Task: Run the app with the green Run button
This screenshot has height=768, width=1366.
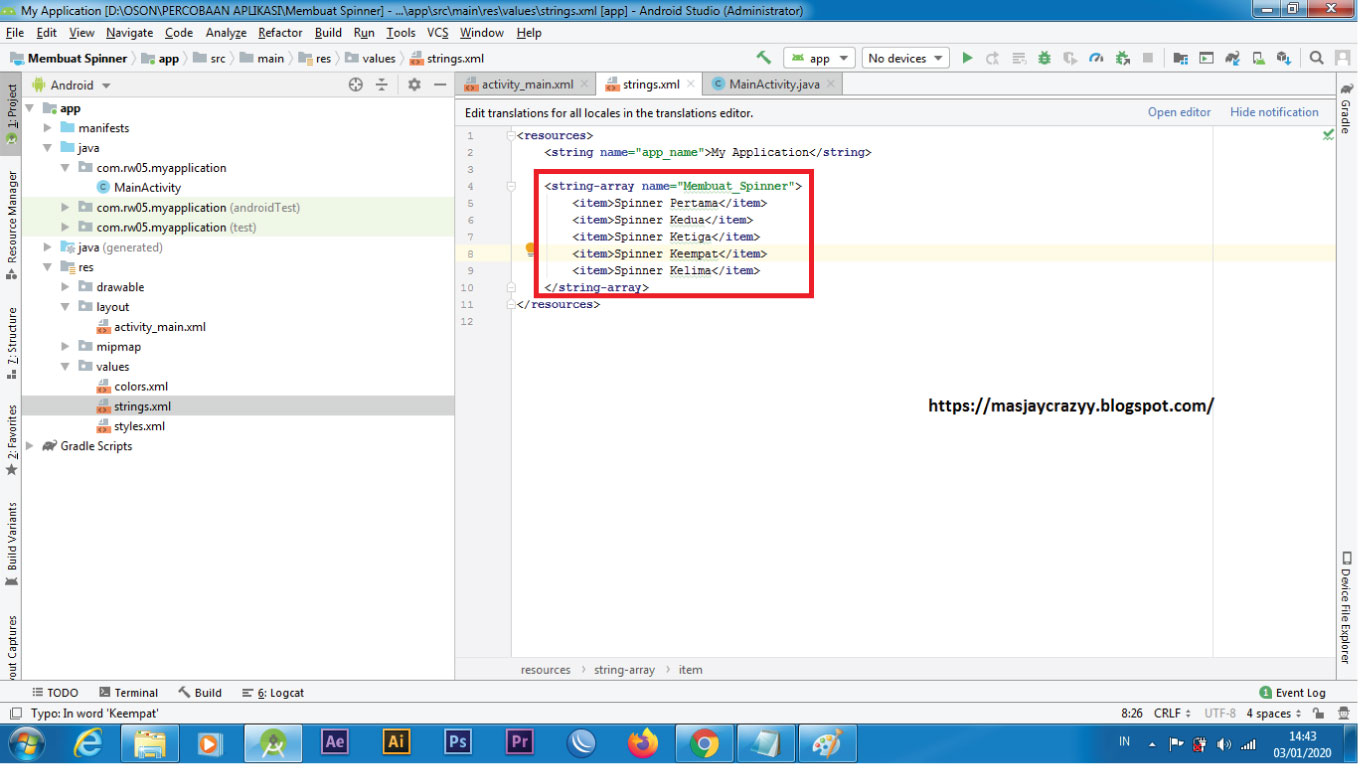Action: click(x=966, y=57)
